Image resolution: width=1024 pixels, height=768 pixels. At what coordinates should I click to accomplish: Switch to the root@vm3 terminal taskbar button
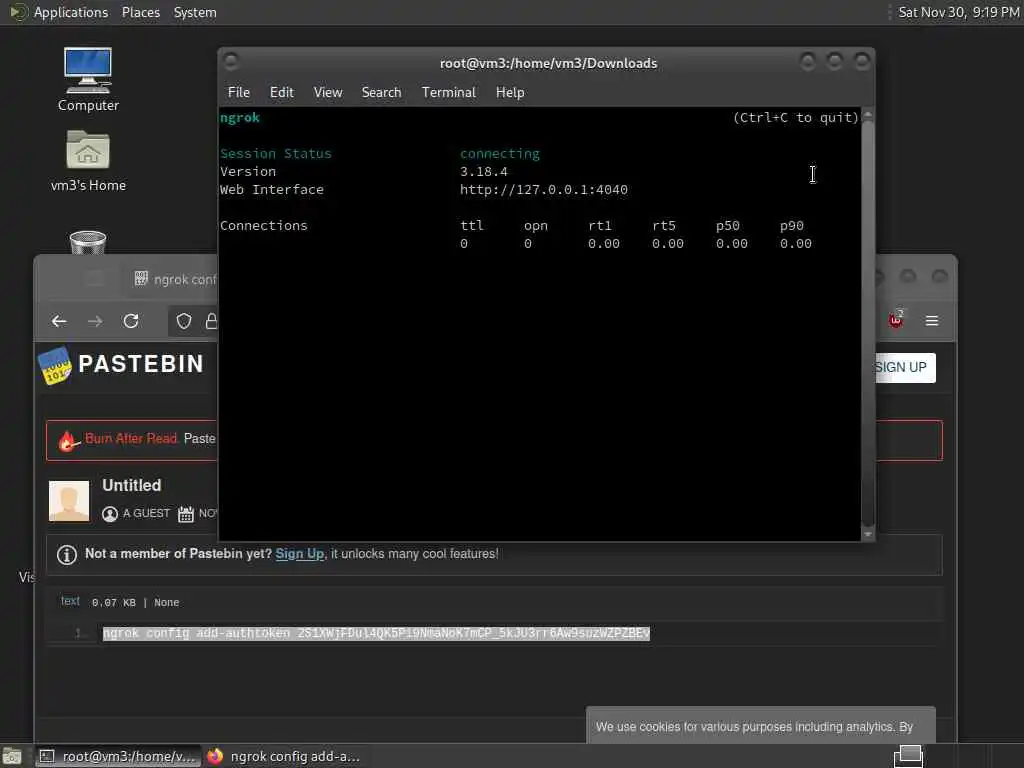click(x=118, y=756)
